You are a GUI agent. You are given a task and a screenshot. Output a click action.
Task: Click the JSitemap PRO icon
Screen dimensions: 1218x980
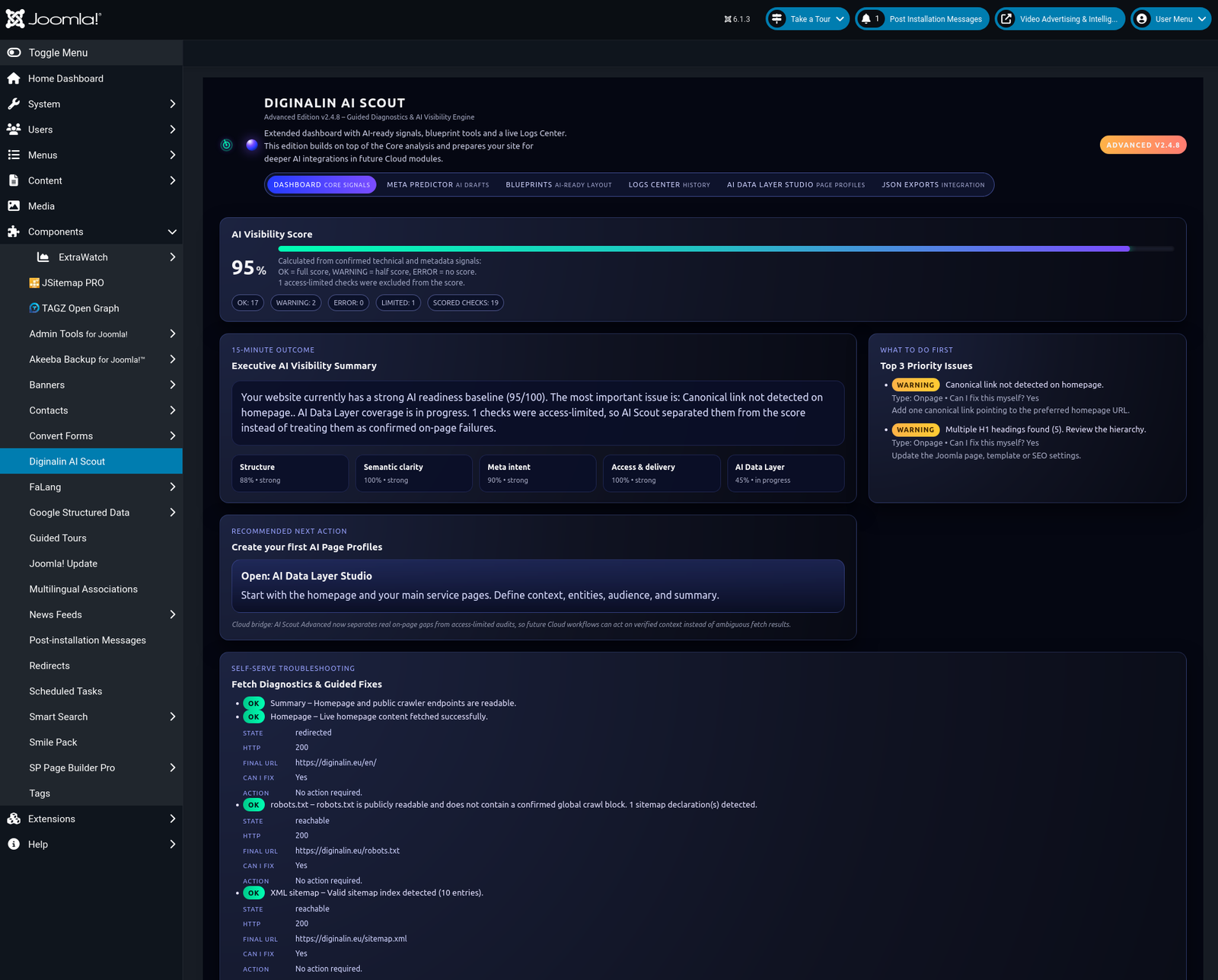pyautogui.click(x=34, y=283)
